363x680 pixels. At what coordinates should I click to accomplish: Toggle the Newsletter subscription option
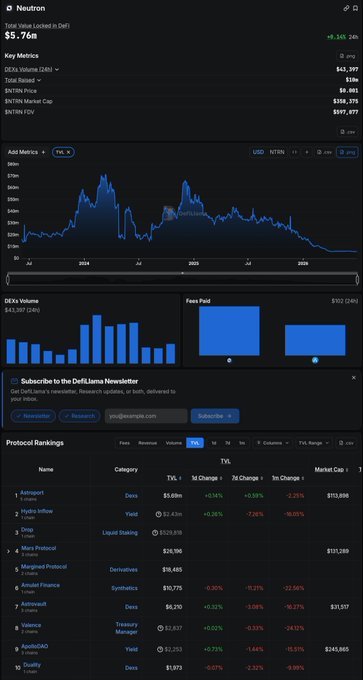(33, 416)
